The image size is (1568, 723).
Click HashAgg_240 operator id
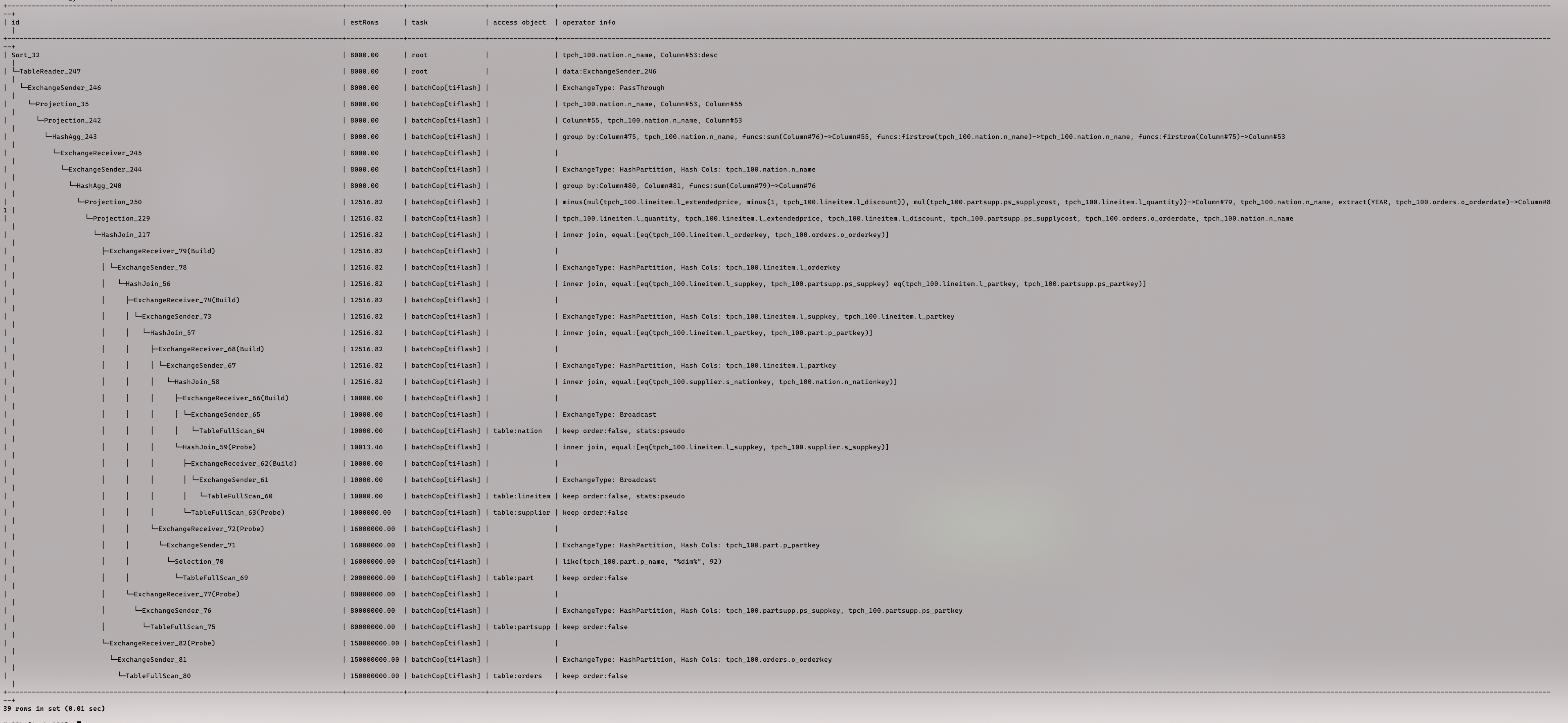[x=99, y=186]
